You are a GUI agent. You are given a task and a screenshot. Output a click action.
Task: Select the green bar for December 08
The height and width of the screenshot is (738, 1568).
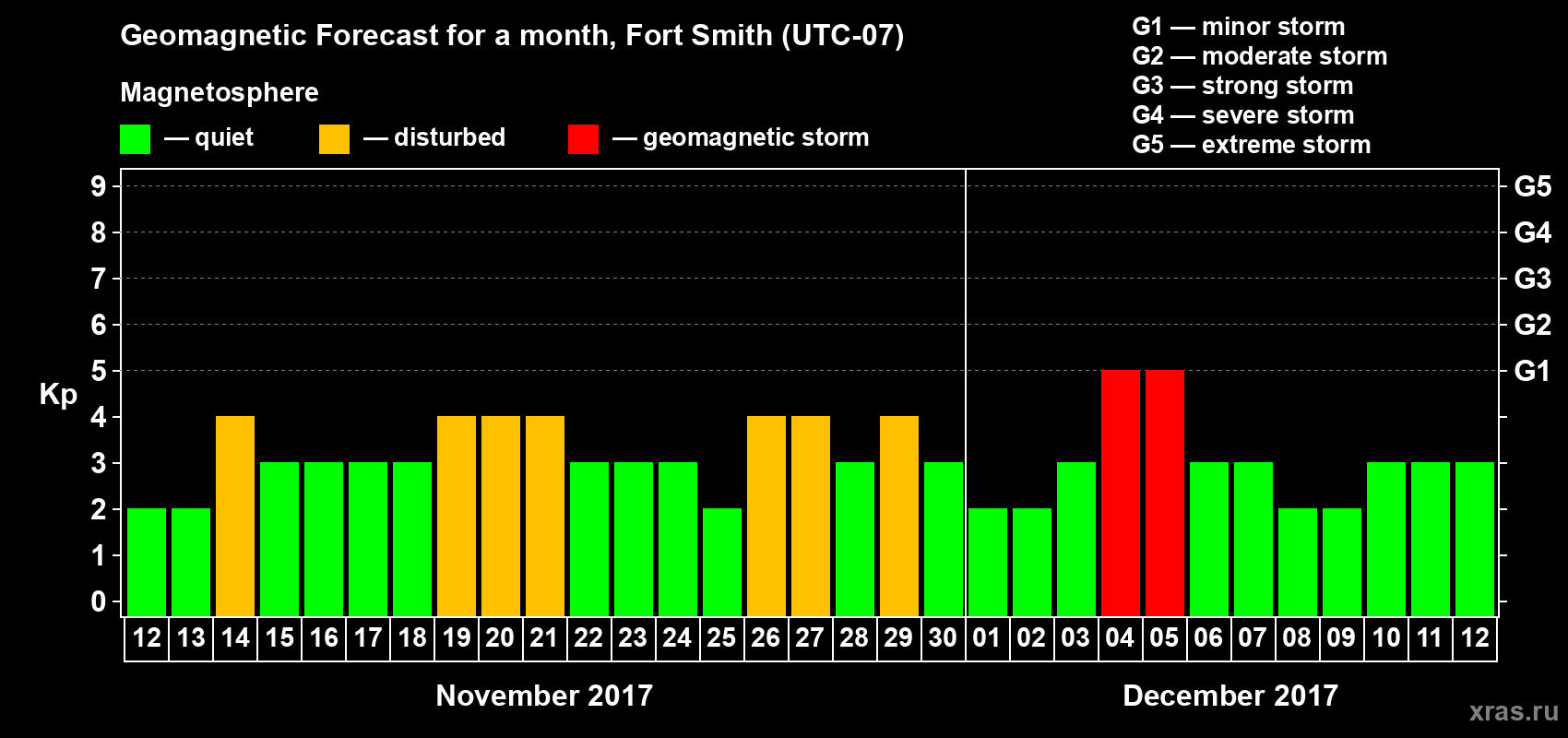coord(1298,563)
